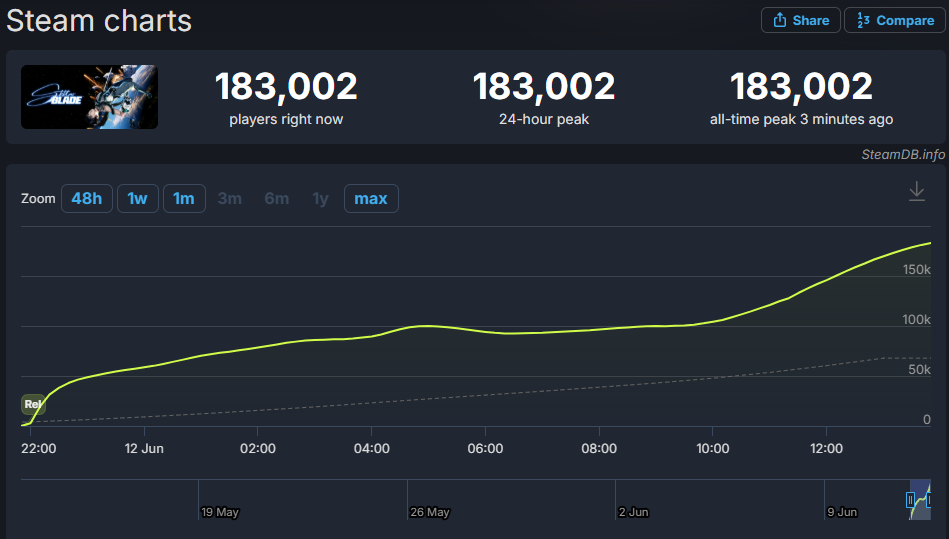Click the 22:00 time axis label
The height and width of the screenshot is (539, 949).
(x=39, y=448)
